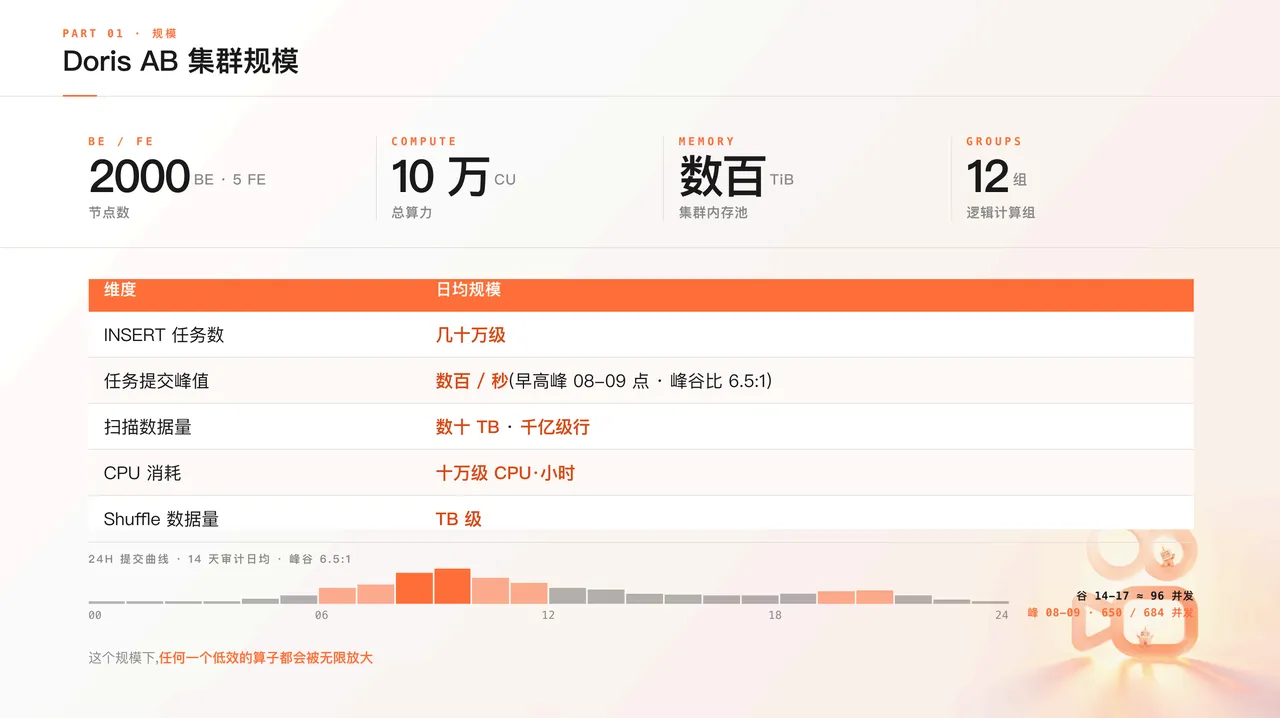Select the "10 万" compute figure
The width and height of the screenshot is (1280, 718).
pyautogui.click(x=440, y=177)
